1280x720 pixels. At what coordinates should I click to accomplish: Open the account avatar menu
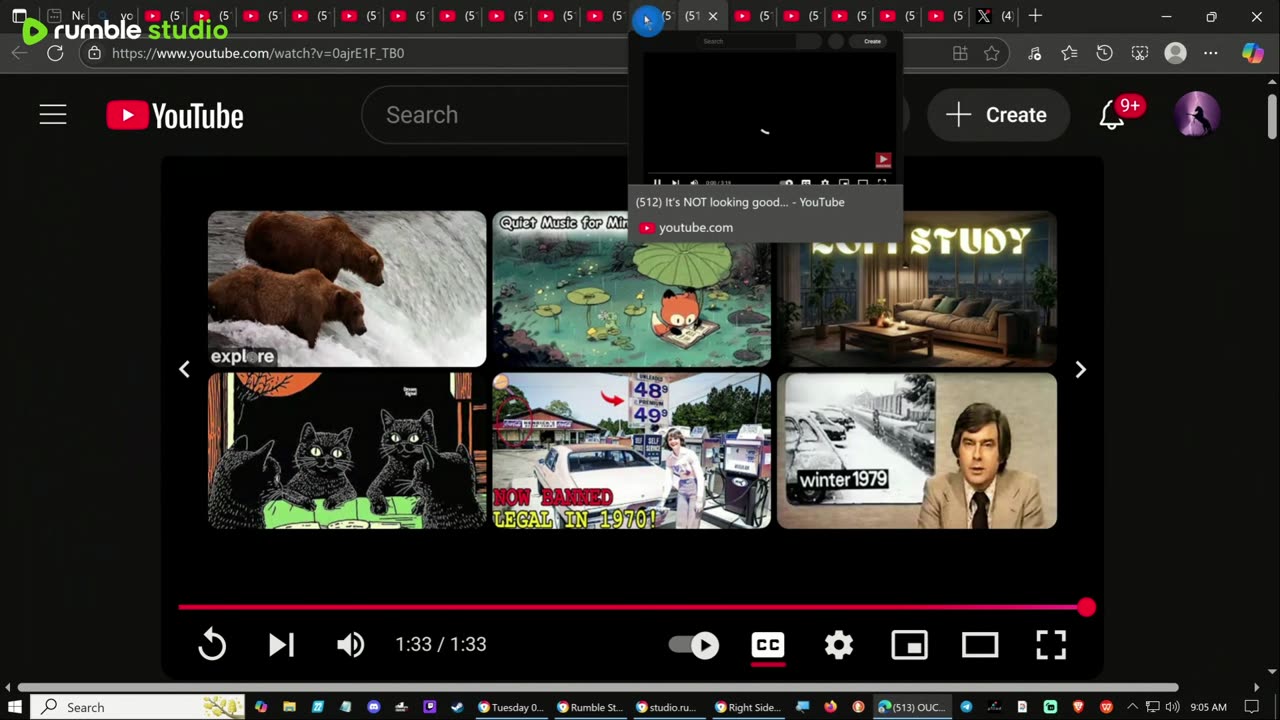1196,115
